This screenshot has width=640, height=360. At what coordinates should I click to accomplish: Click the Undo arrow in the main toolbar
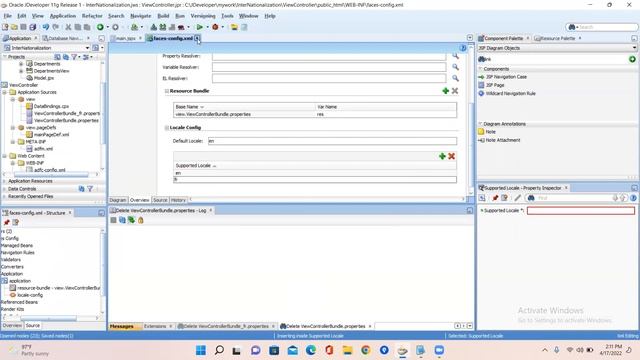coord(46,27)
